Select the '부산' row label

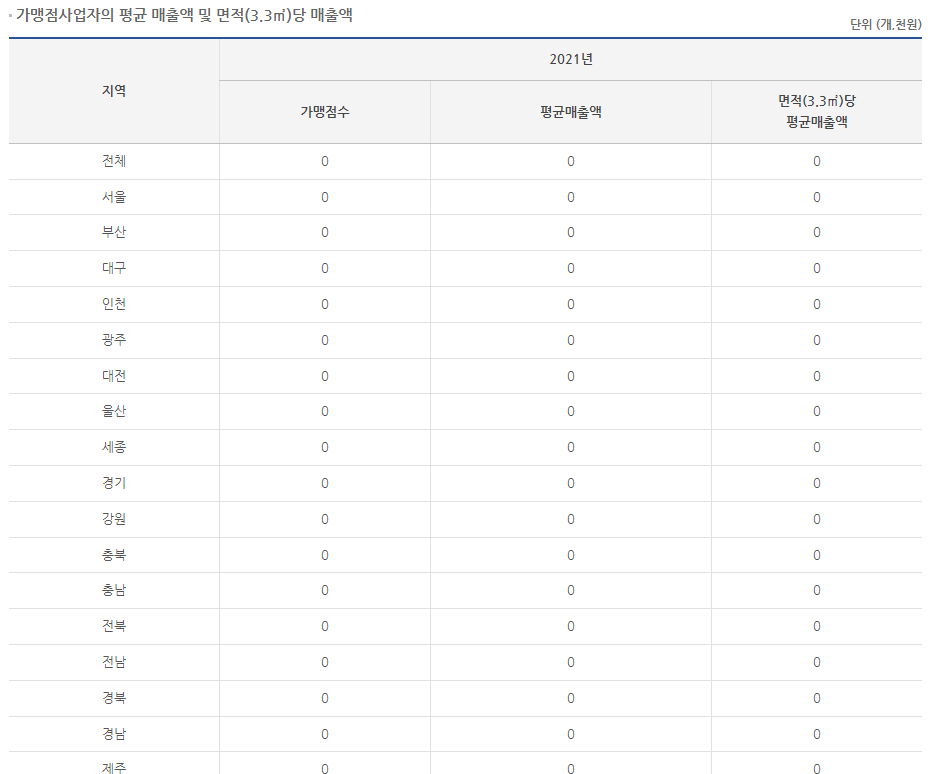click(114, 232)
